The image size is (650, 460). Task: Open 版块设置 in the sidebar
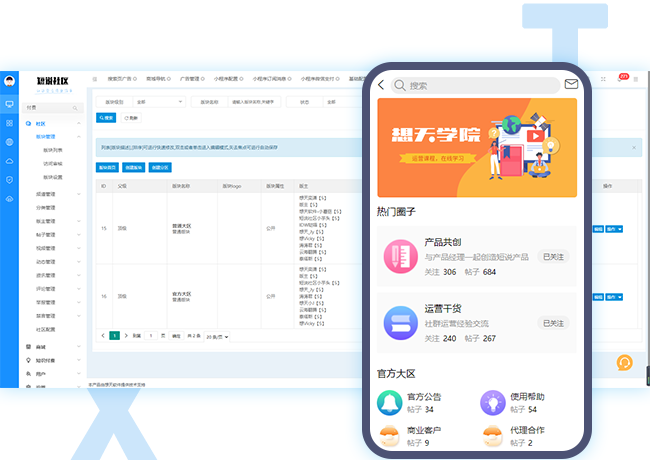[53, 177]
